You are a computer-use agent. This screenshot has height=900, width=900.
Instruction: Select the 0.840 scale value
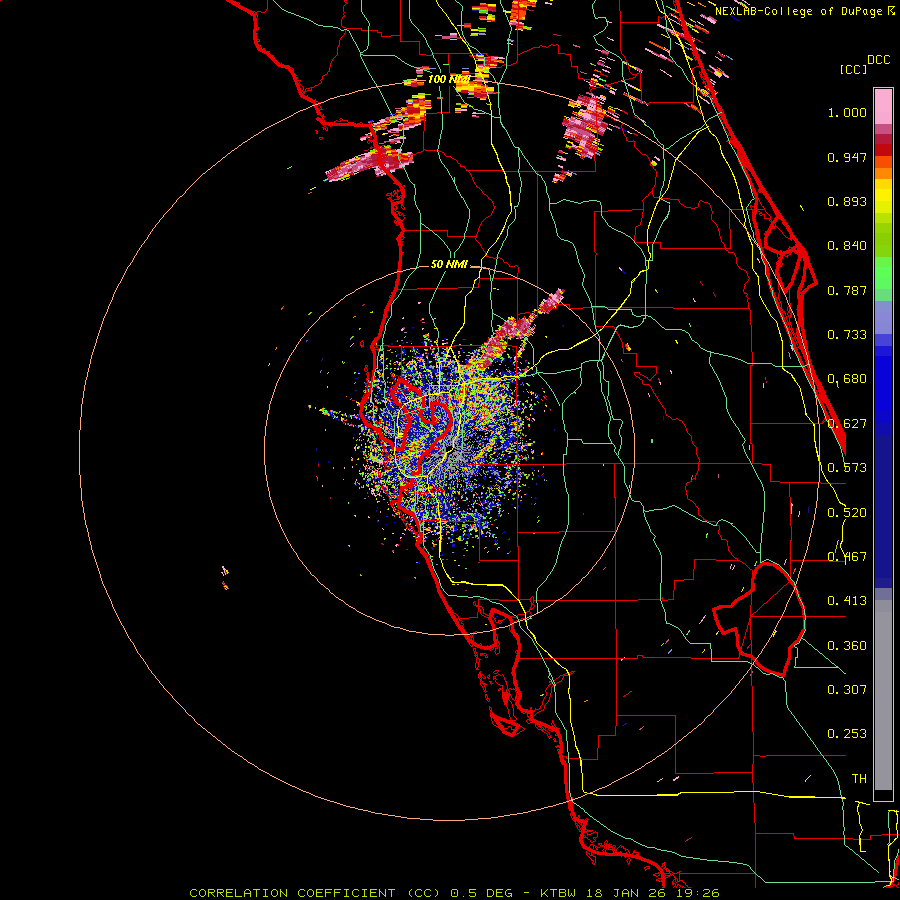pyautogui.click(x=847, y=246)
